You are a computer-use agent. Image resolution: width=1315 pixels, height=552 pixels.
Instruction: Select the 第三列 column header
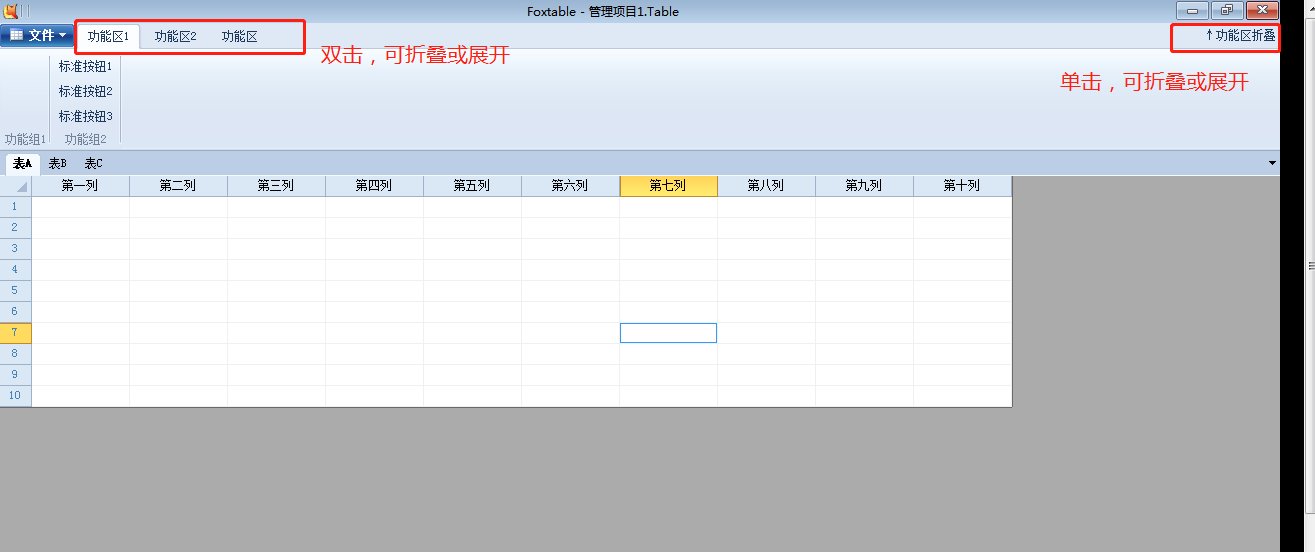tap(277, 186)
